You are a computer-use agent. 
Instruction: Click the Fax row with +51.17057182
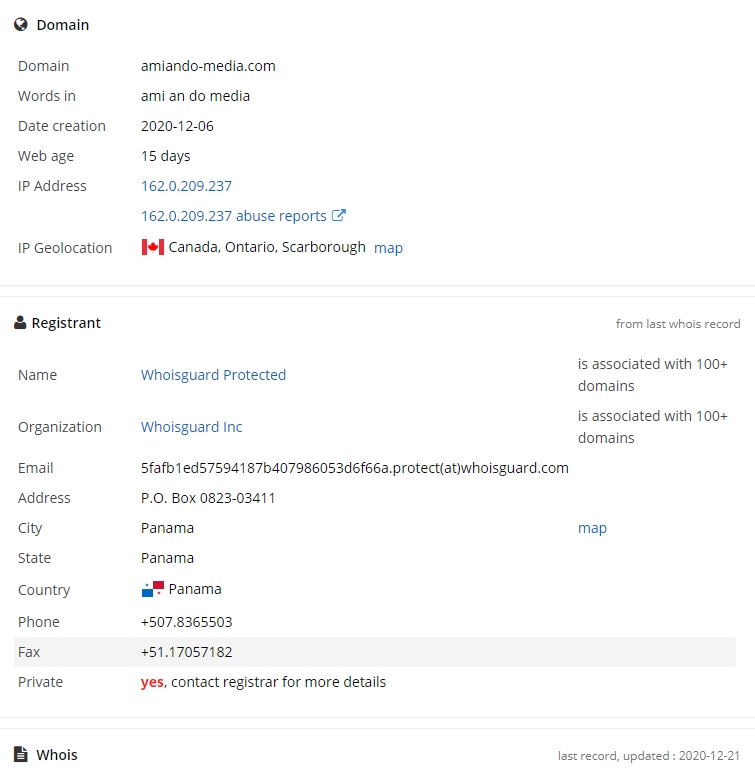click(375, 652)
